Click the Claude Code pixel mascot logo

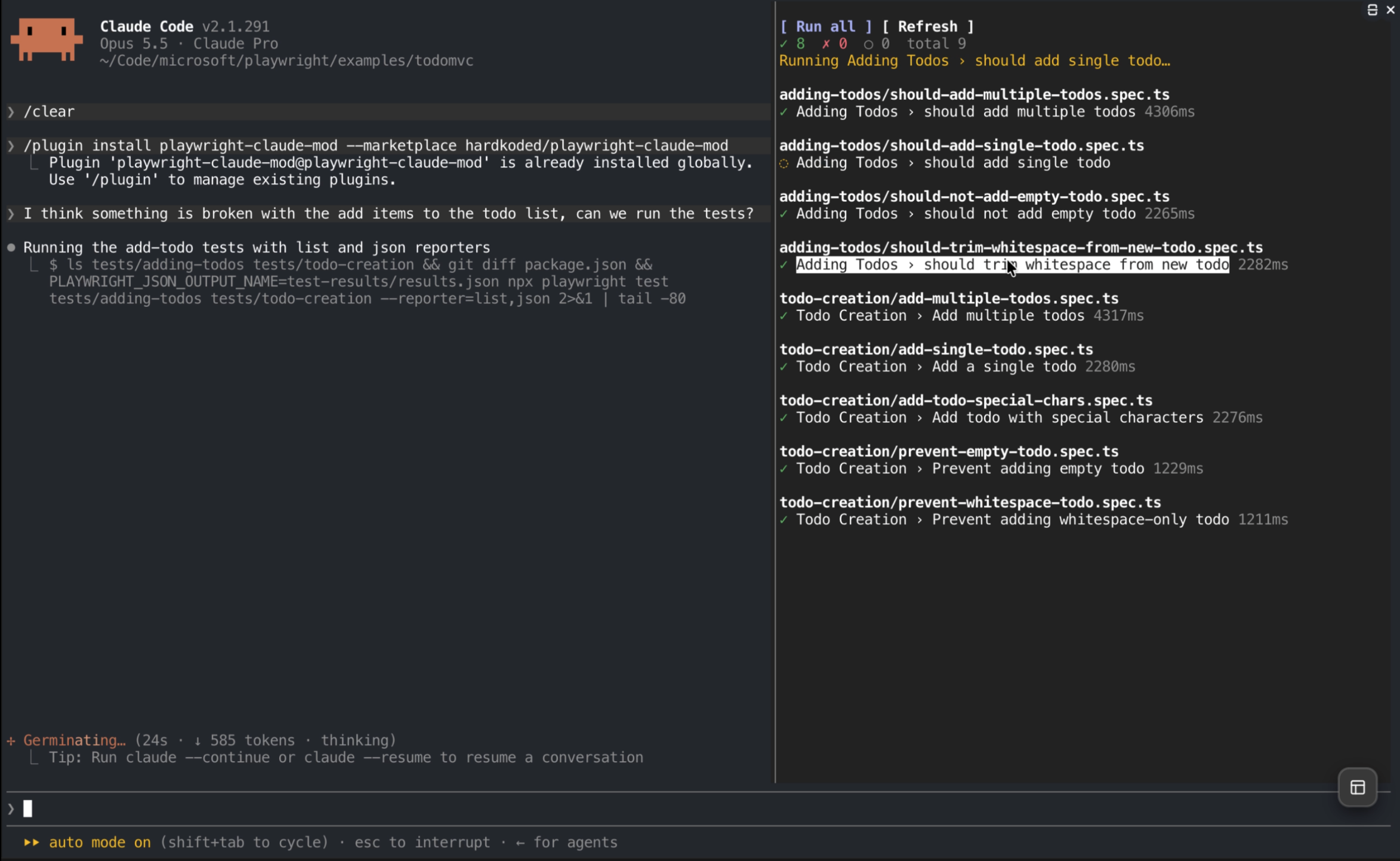[x=47, y=39]
